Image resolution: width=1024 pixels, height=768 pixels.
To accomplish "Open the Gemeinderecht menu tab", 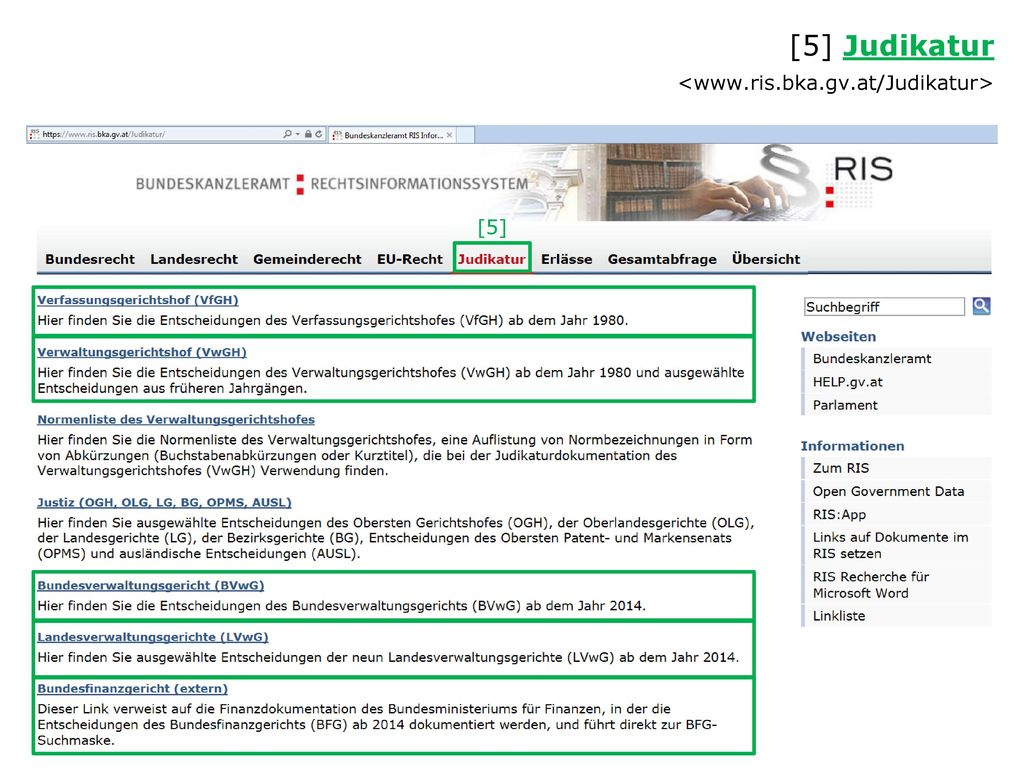I will (x=307, y=259).
